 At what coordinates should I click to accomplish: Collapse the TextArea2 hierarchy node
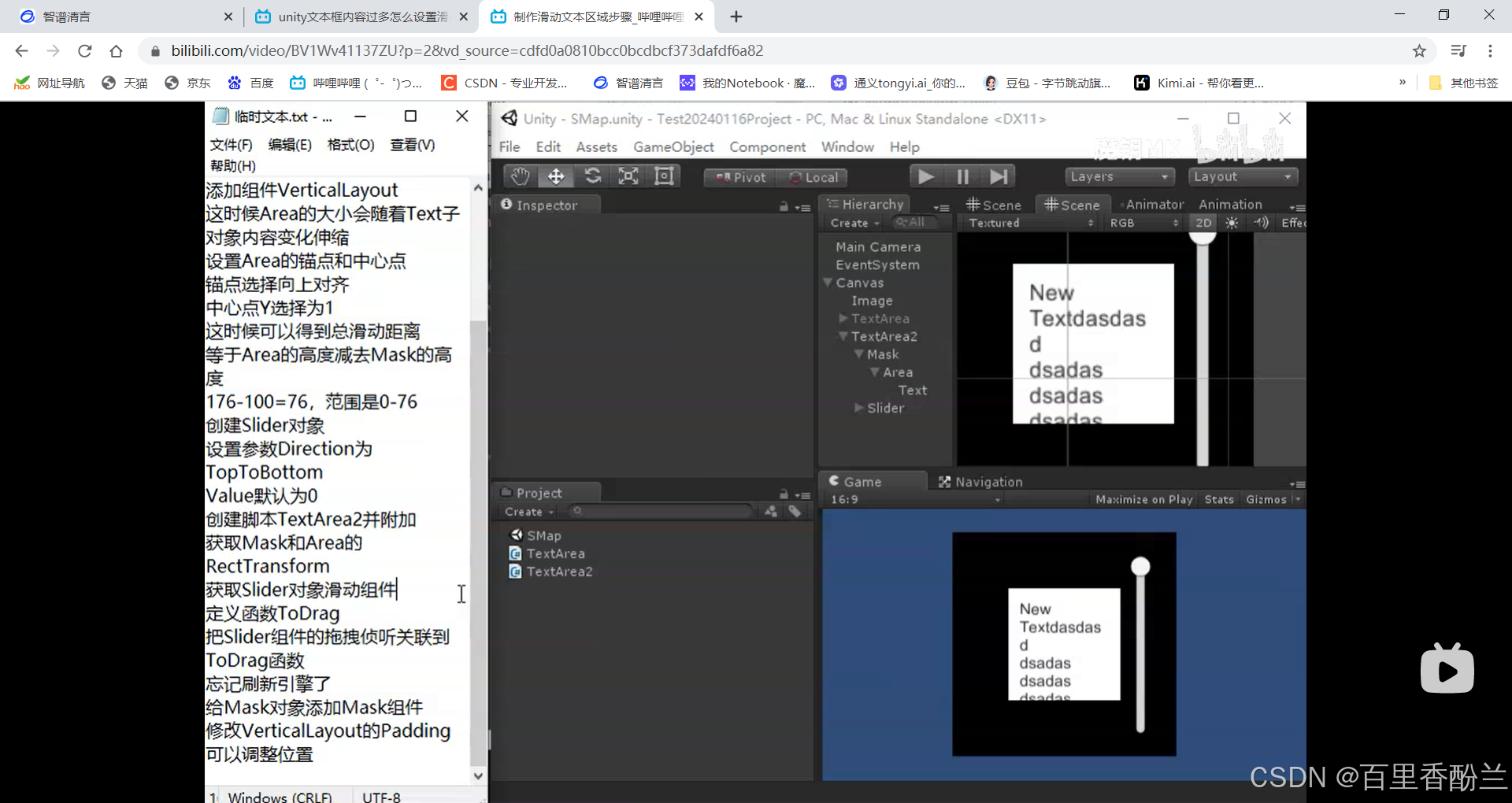843,336
